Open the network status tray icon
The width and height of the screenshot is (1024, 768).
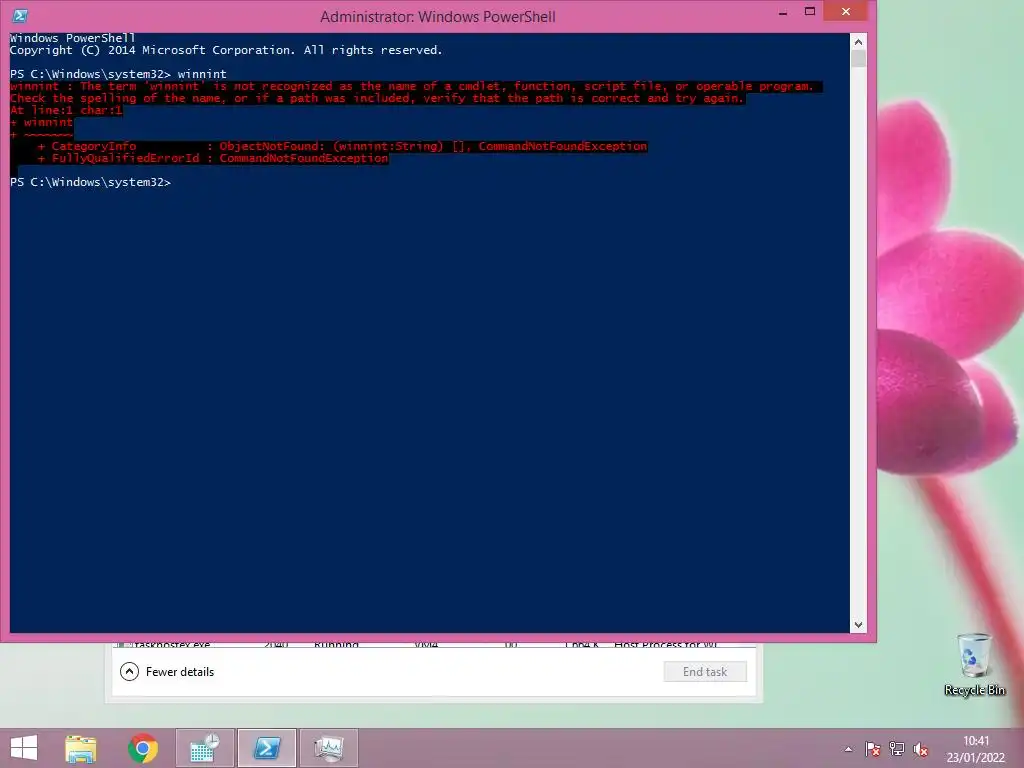(x=897, y=749)
